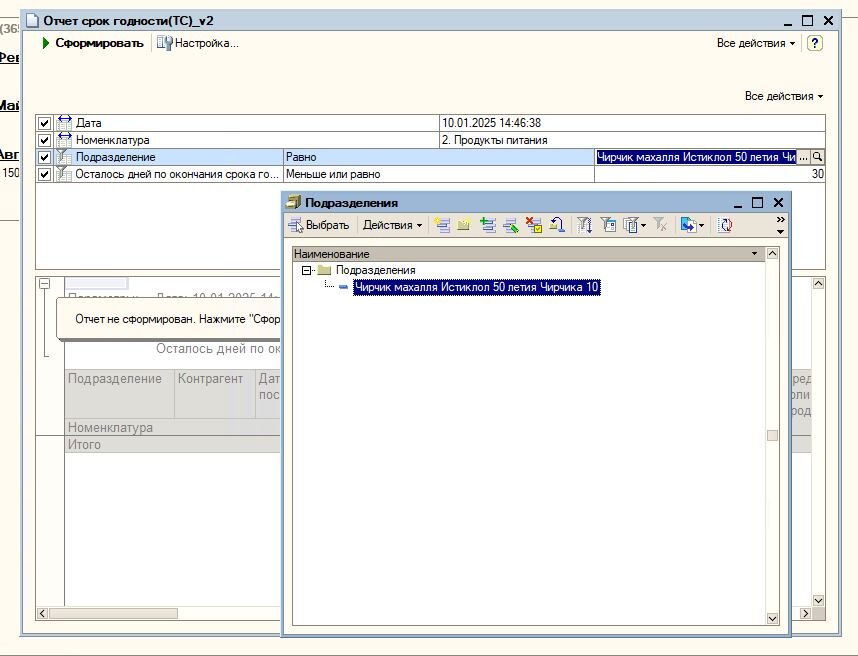Click the Подразделение value input field
This screenshot has width=858, height=656.
click(x=695, y=157)
